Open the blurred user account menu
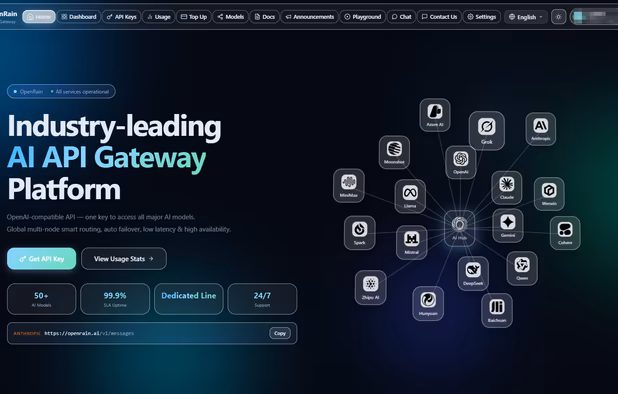The height and width of the screenshot is (394, 618). click(x=594, y=17)
